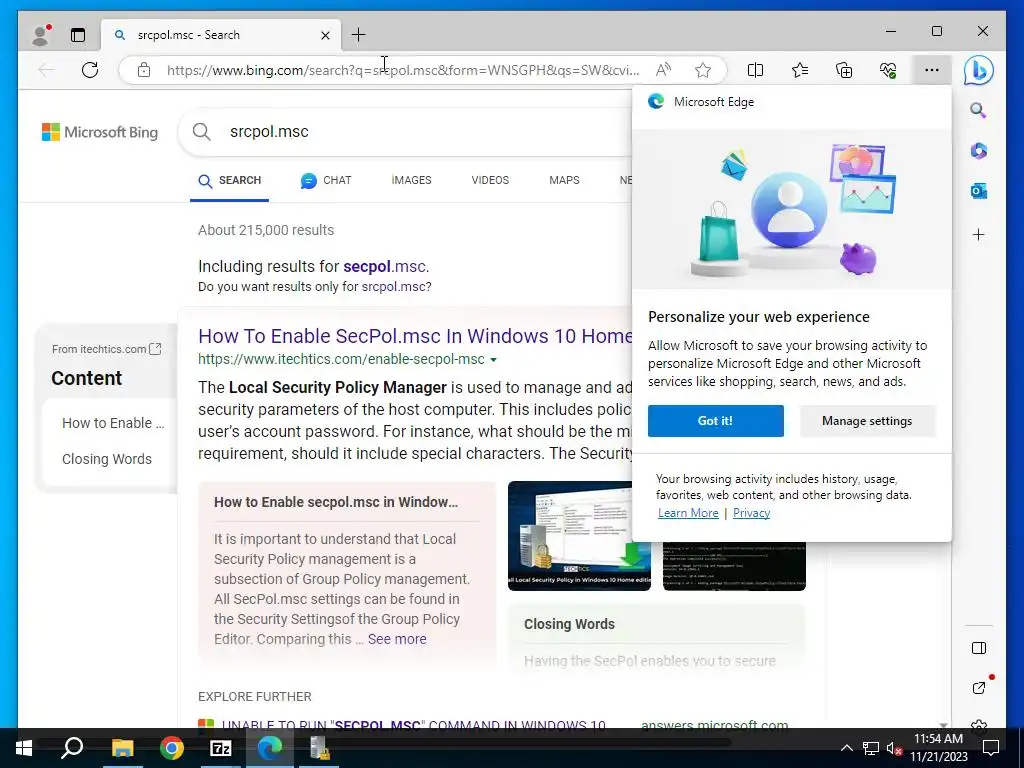Switch to the CHAT tab
The height and width of the screenshot is (768, 1024).
click(326, 180)
